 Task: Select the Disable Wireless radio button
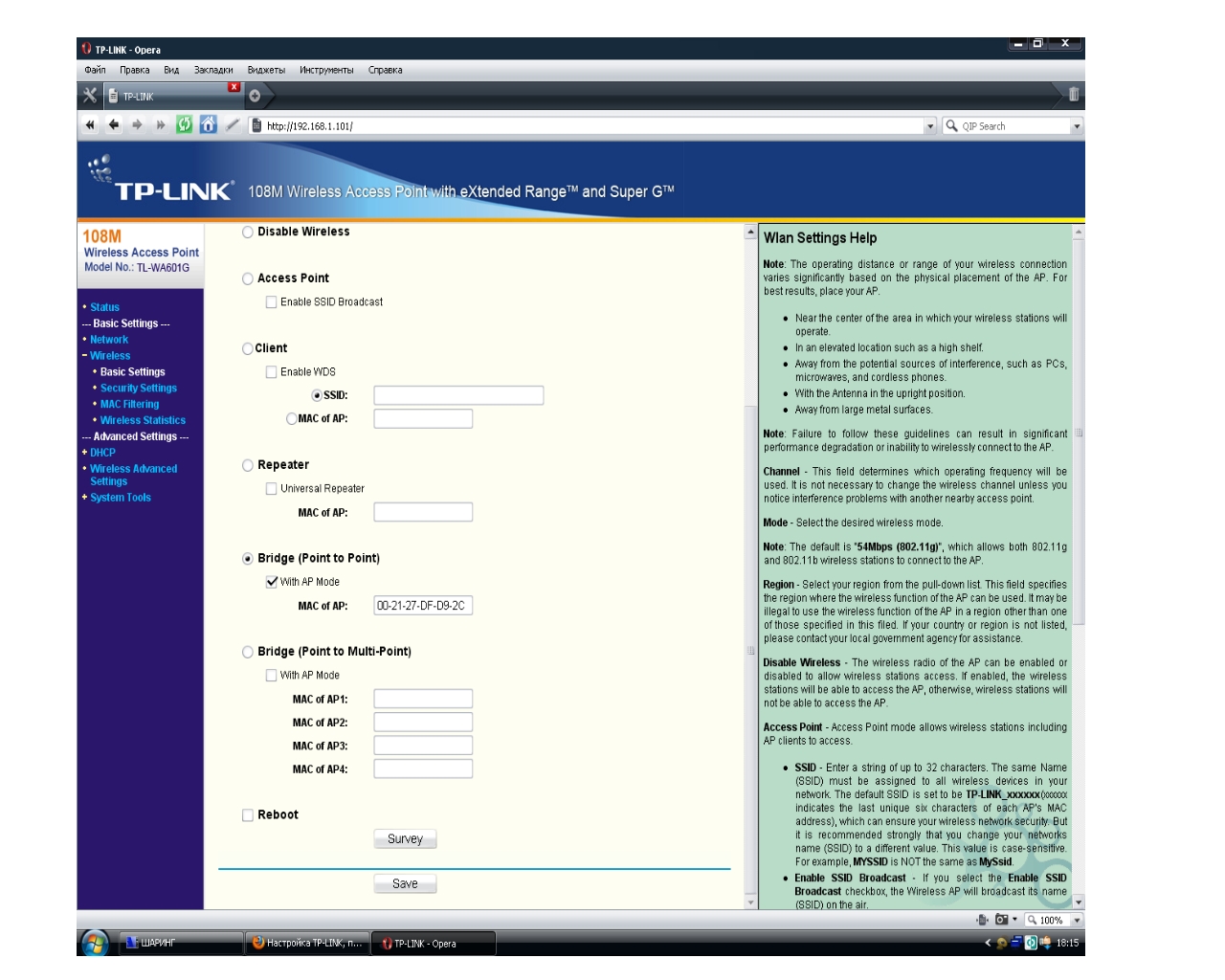248,233
